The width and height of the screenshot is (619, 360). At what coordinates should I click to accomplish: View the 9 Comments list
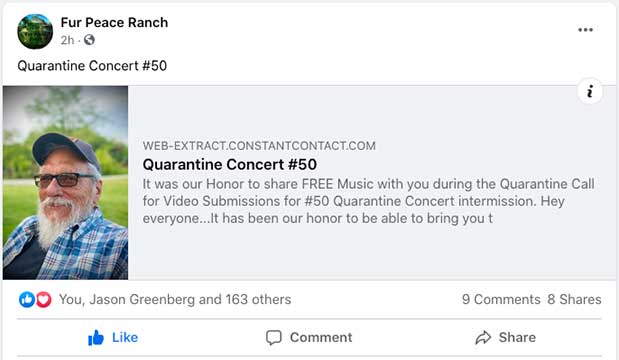pyautogui.click(x=501, y=299)
